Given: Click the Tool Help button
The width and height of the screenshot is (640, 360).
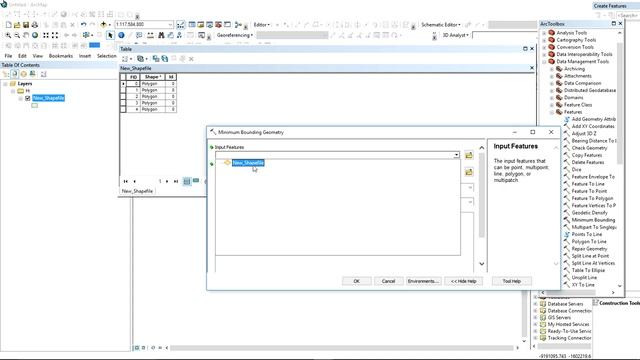Looking at the screenshot, I should (x=511, y=281).
